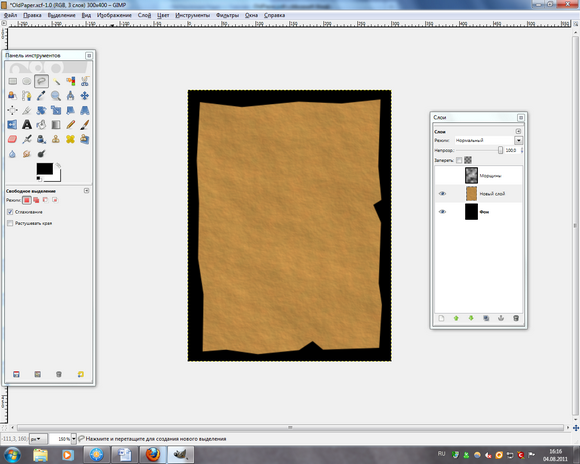Select the Pencil tool

pyautogui.click(x=70, y=125)
